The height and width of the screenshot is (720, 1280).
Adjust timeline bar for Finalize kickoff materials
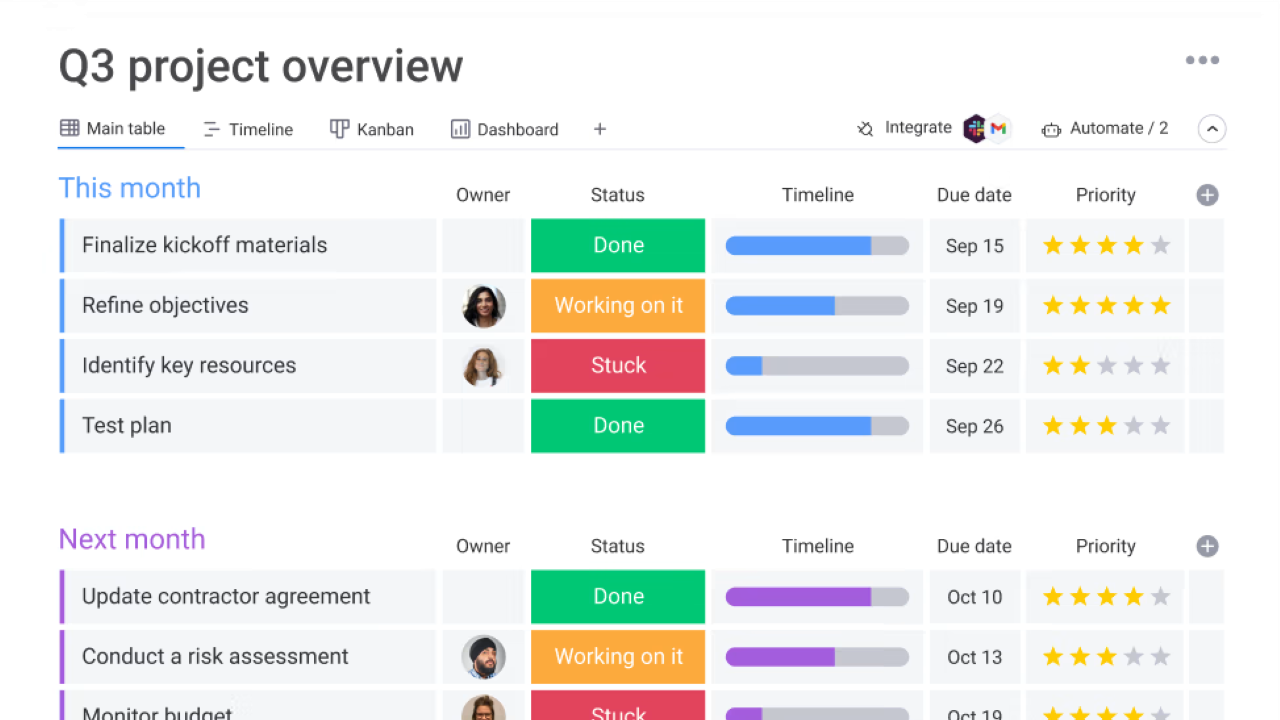(817, 246)
